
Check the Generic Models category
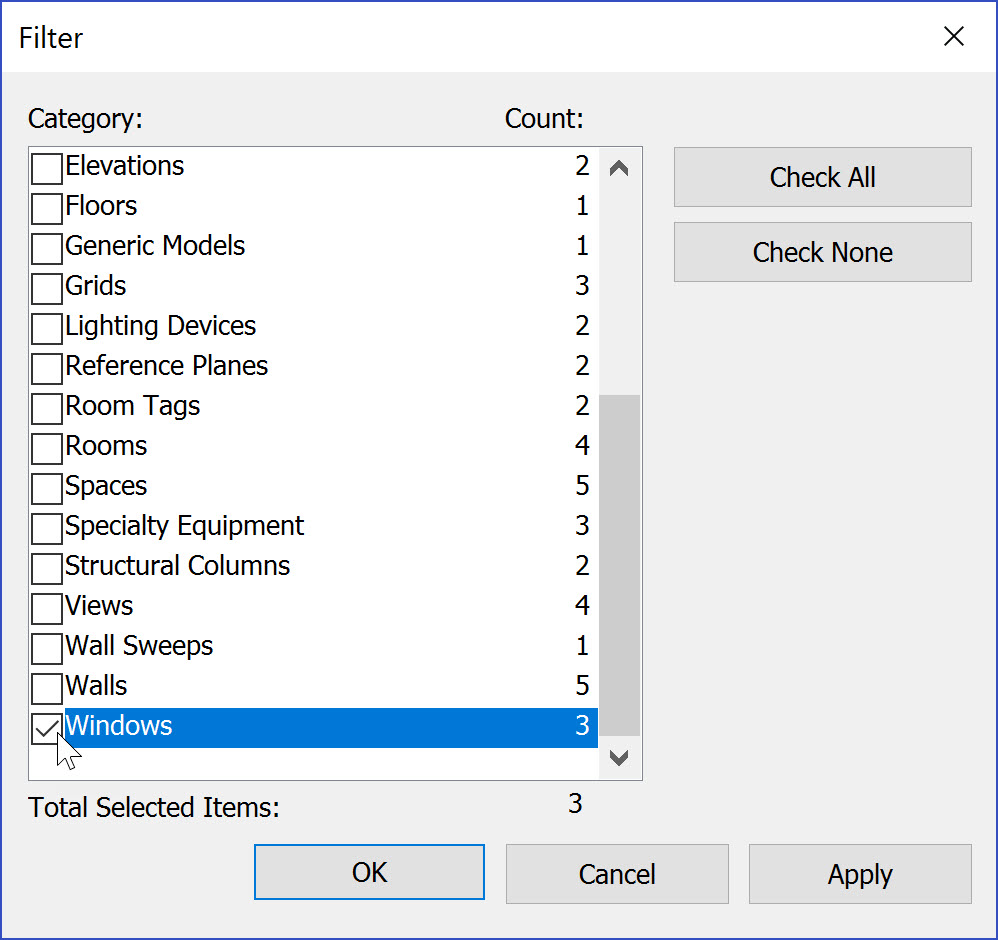(45, 248)
